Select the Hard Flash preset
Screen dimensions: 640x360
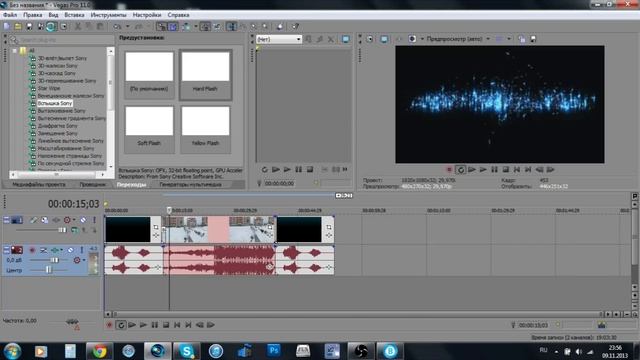[205, 75]
